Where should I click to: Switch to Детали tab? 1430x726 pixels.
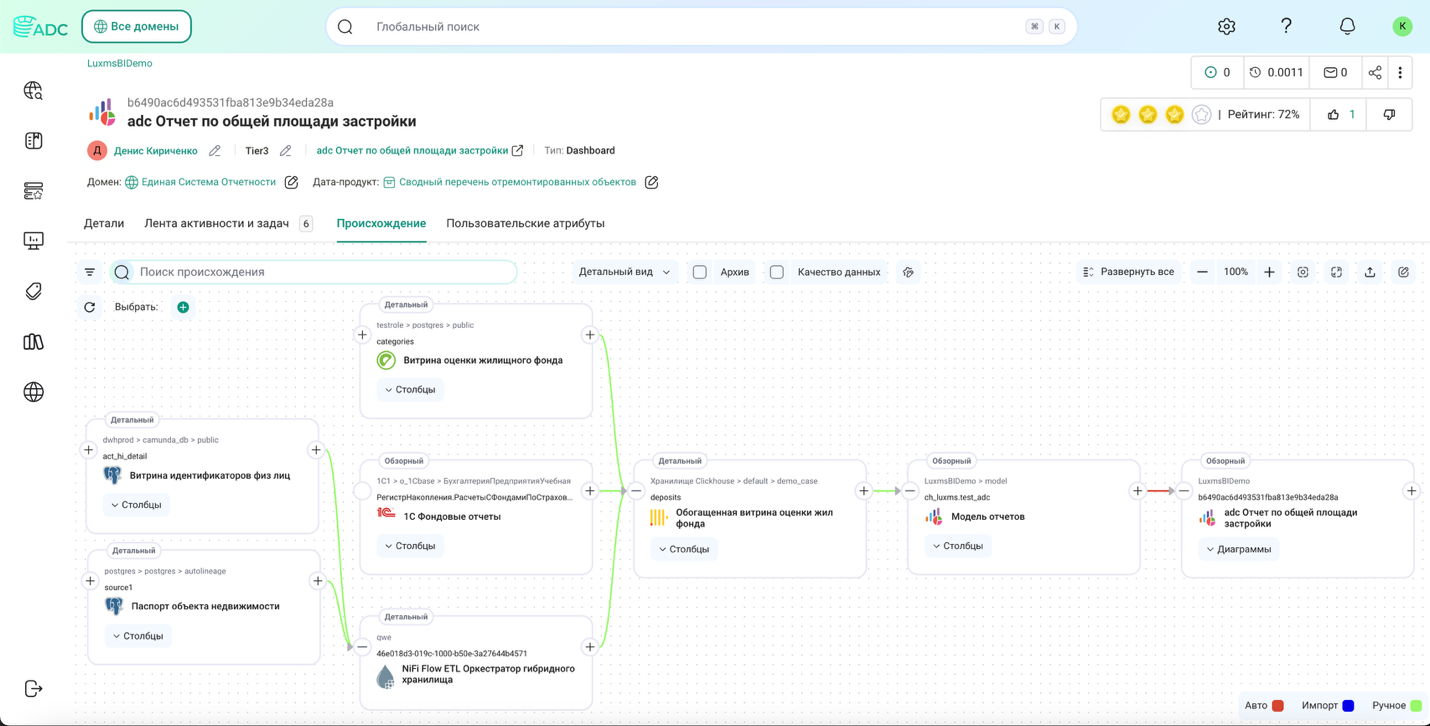tap(104, 223)
